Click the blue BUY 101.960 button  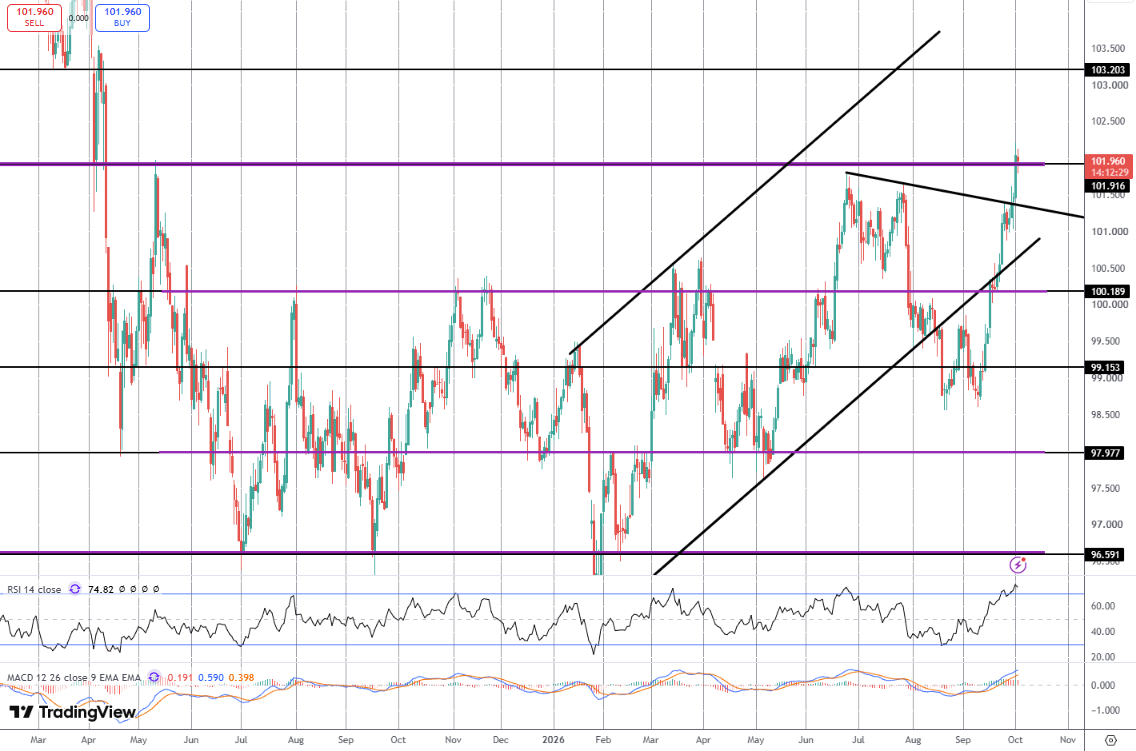point(122,17)
